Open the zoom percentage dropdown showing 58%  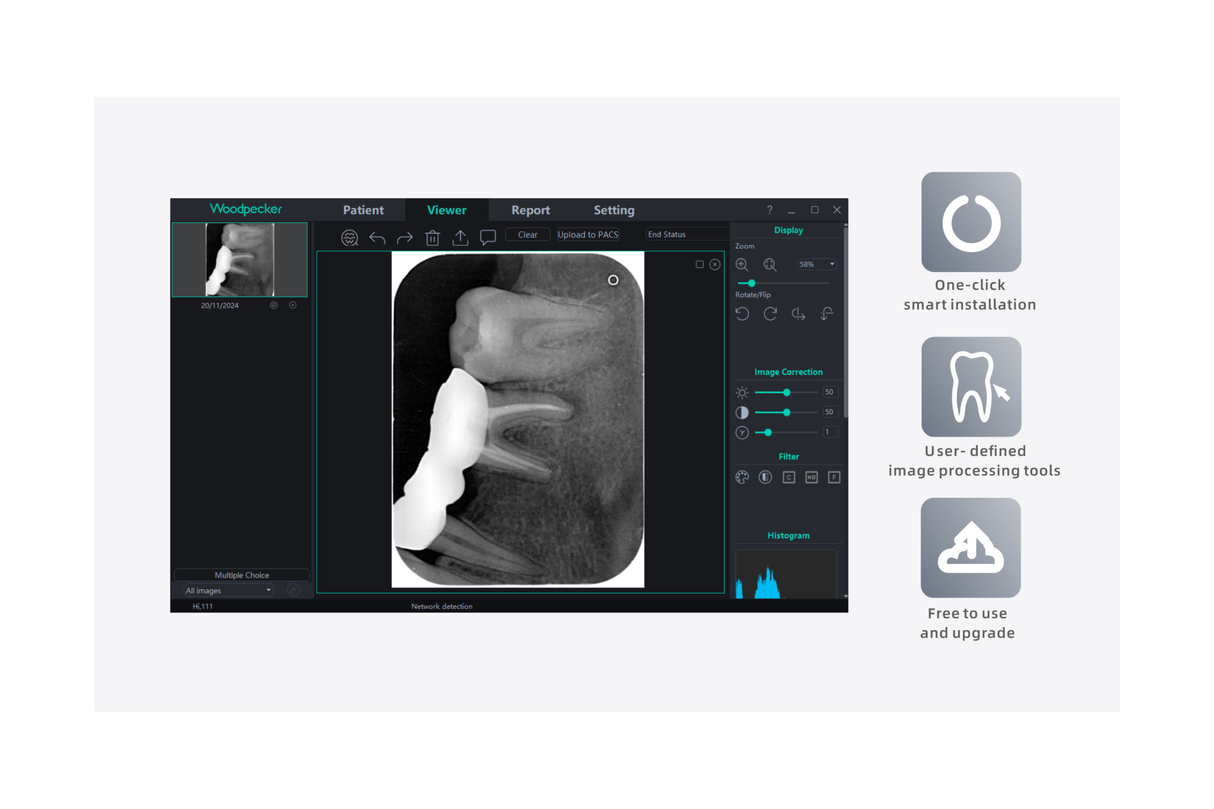click(x=817, y=265)
